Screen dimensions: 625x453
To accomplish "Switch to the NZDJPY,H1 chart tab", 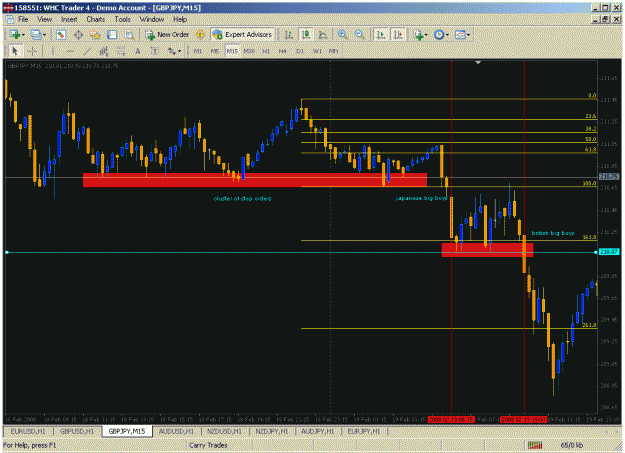I will (272, 431).
